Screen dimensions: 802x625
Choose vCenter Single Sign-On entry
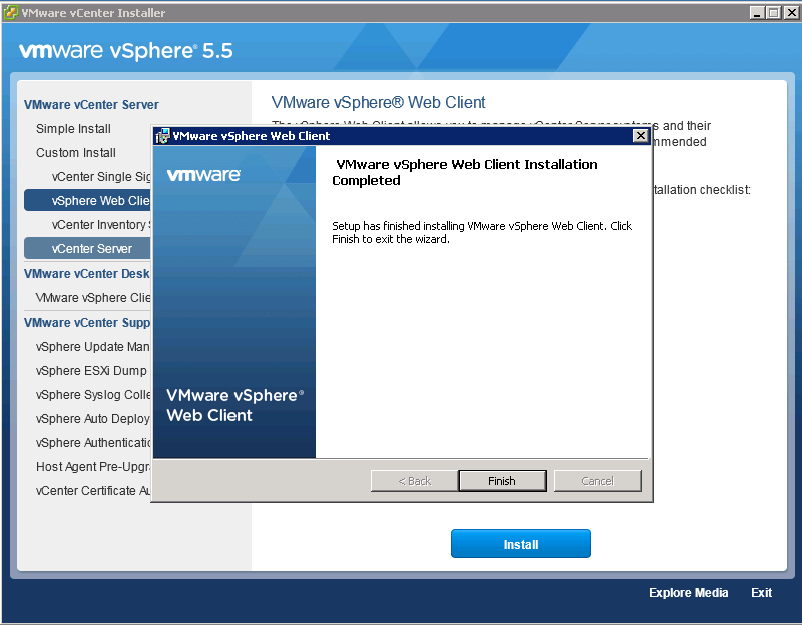pyautogui.click(x=101, y=176)
